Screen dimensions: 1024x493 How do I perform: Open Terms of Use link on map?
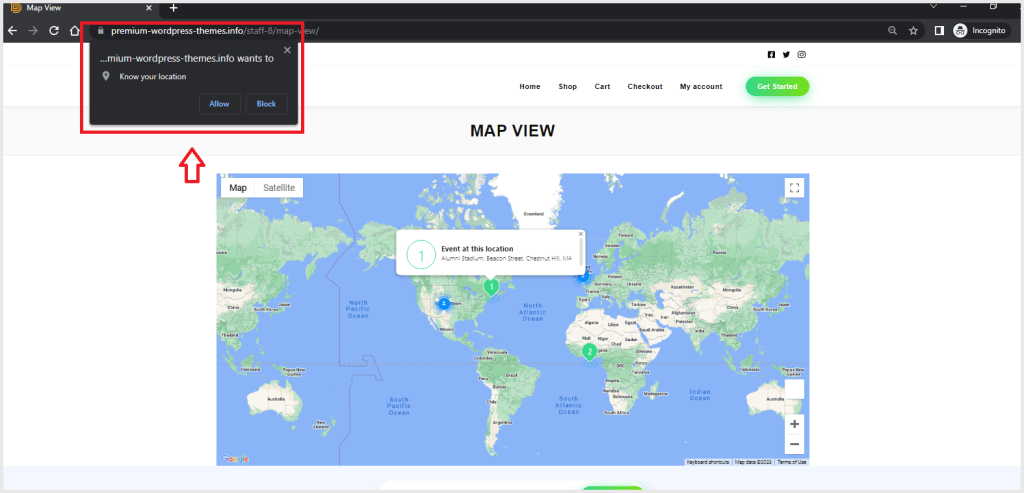coord(792,462)
